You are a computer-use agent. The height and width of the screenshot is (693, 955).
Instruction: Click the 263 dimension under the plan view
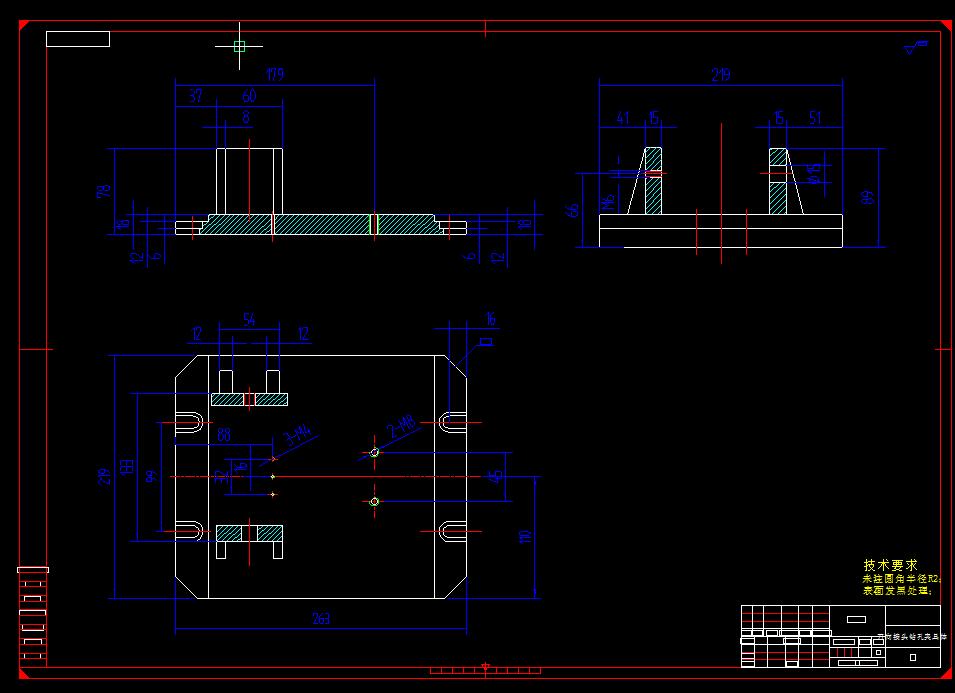point(320,618)
